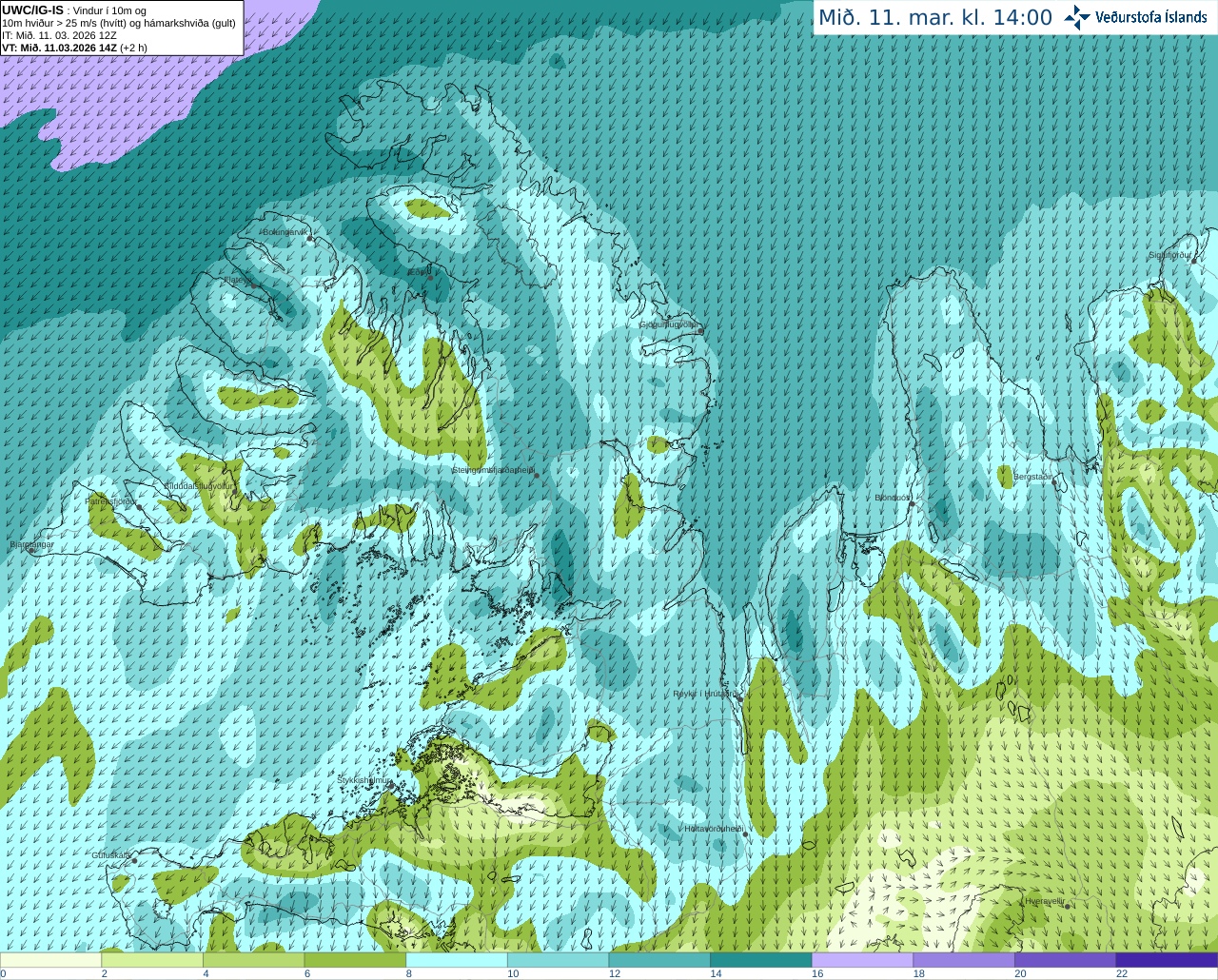Click the 14–16 m/s dark teal legend swatch
The width and height of the screenshot is (1218, 980).
(x=761, y=960)
